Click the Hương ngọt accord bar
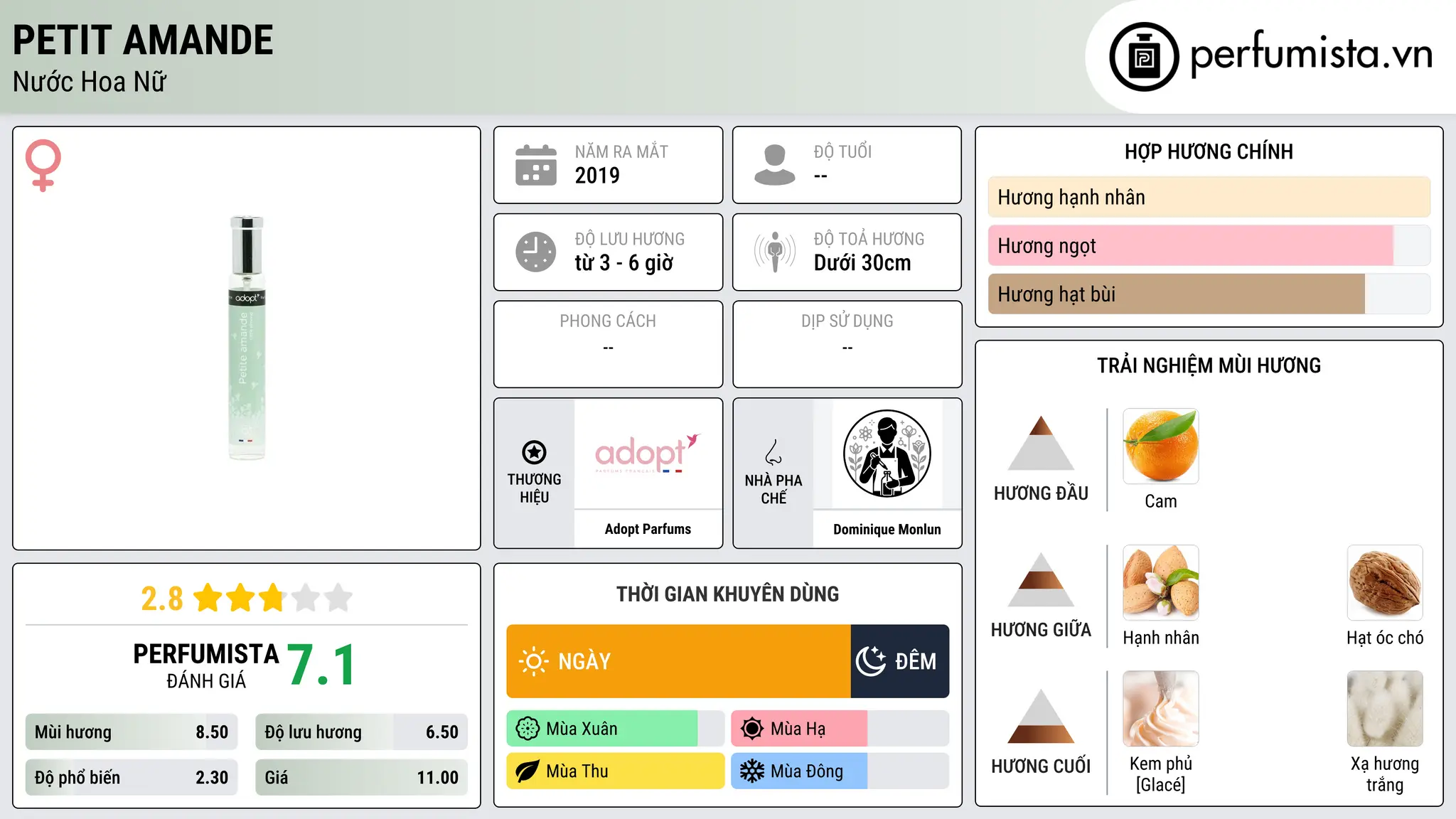Viewport: 1456px width, 819px height. (x=1209, y=245)
